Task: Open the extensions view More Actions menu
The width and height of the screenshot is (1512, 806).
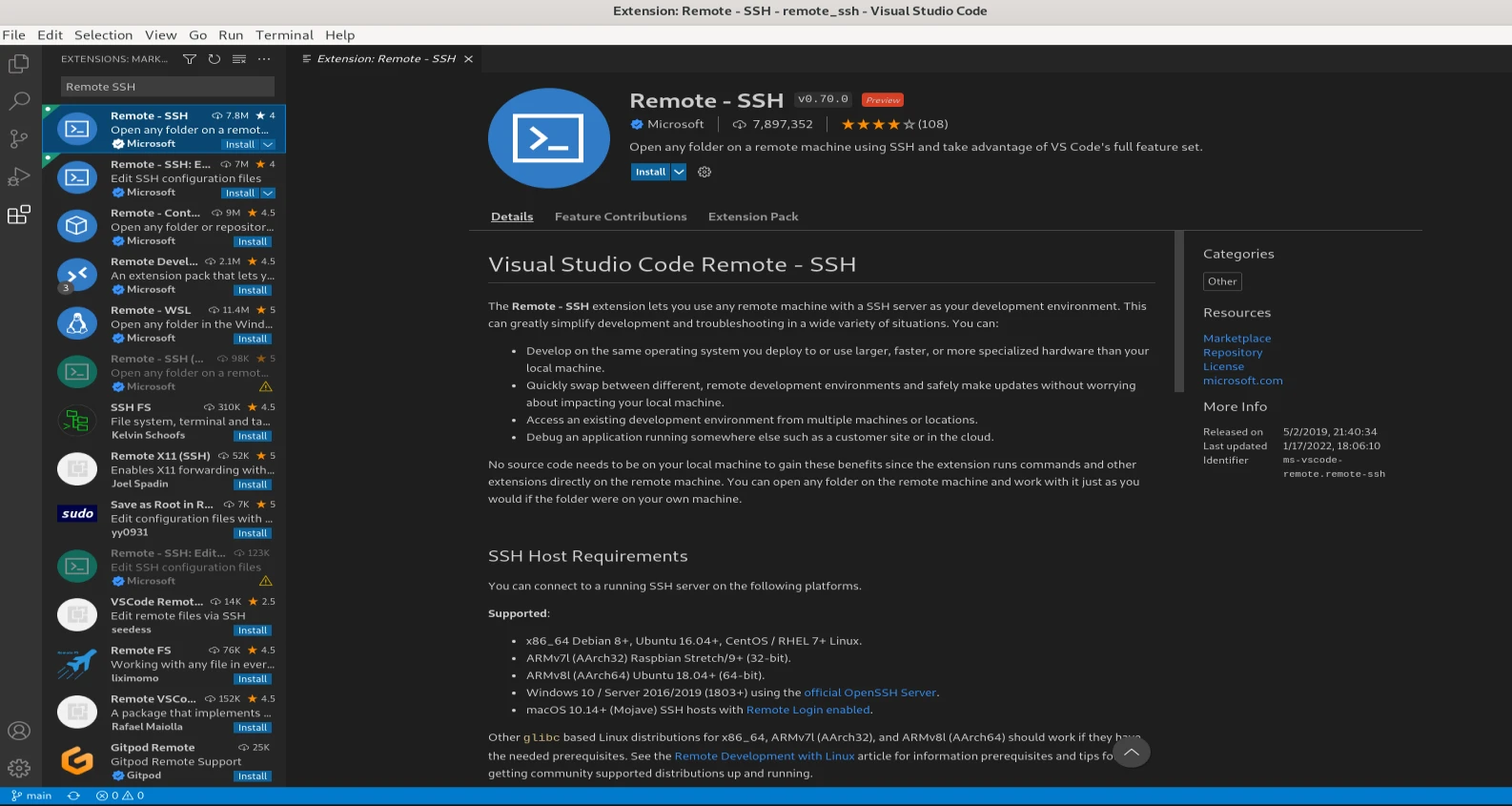Action: point(264,59)
